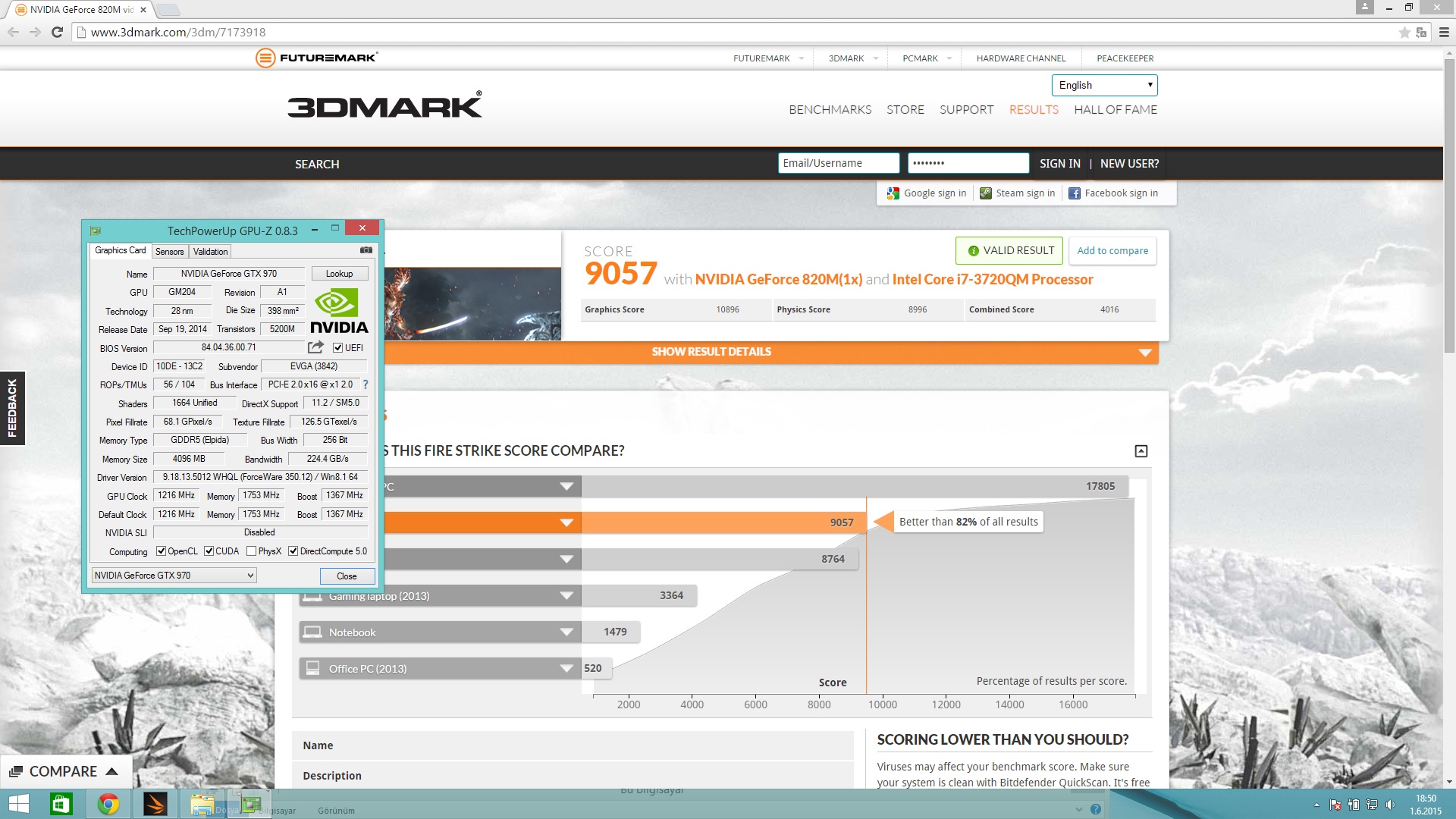The height and width of the screenshot is (819, 1456).
Task: Open the RESULTS nav item
Action: pos(1034,110)
